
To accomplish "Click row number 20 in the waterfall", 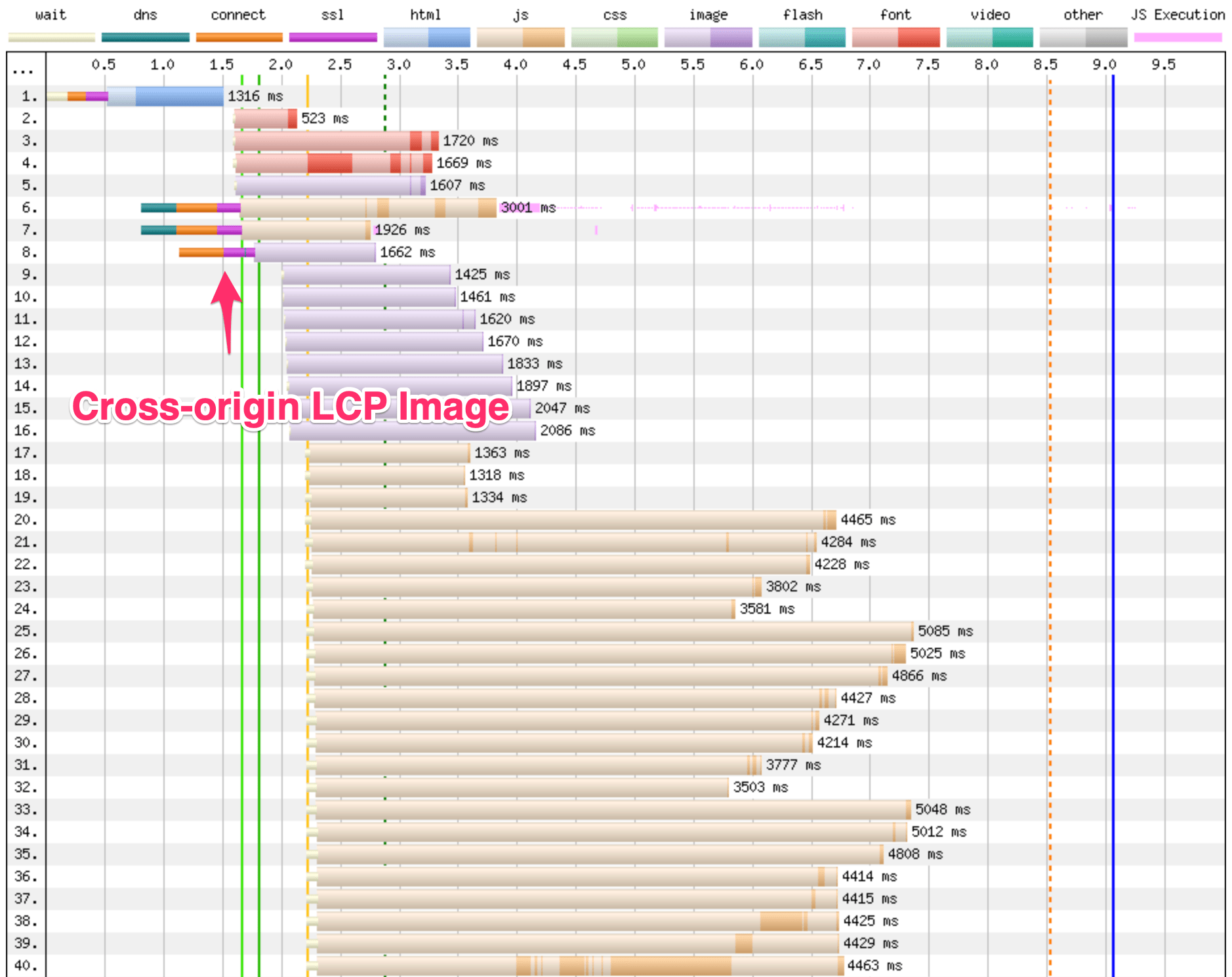I will pos(26,520).
